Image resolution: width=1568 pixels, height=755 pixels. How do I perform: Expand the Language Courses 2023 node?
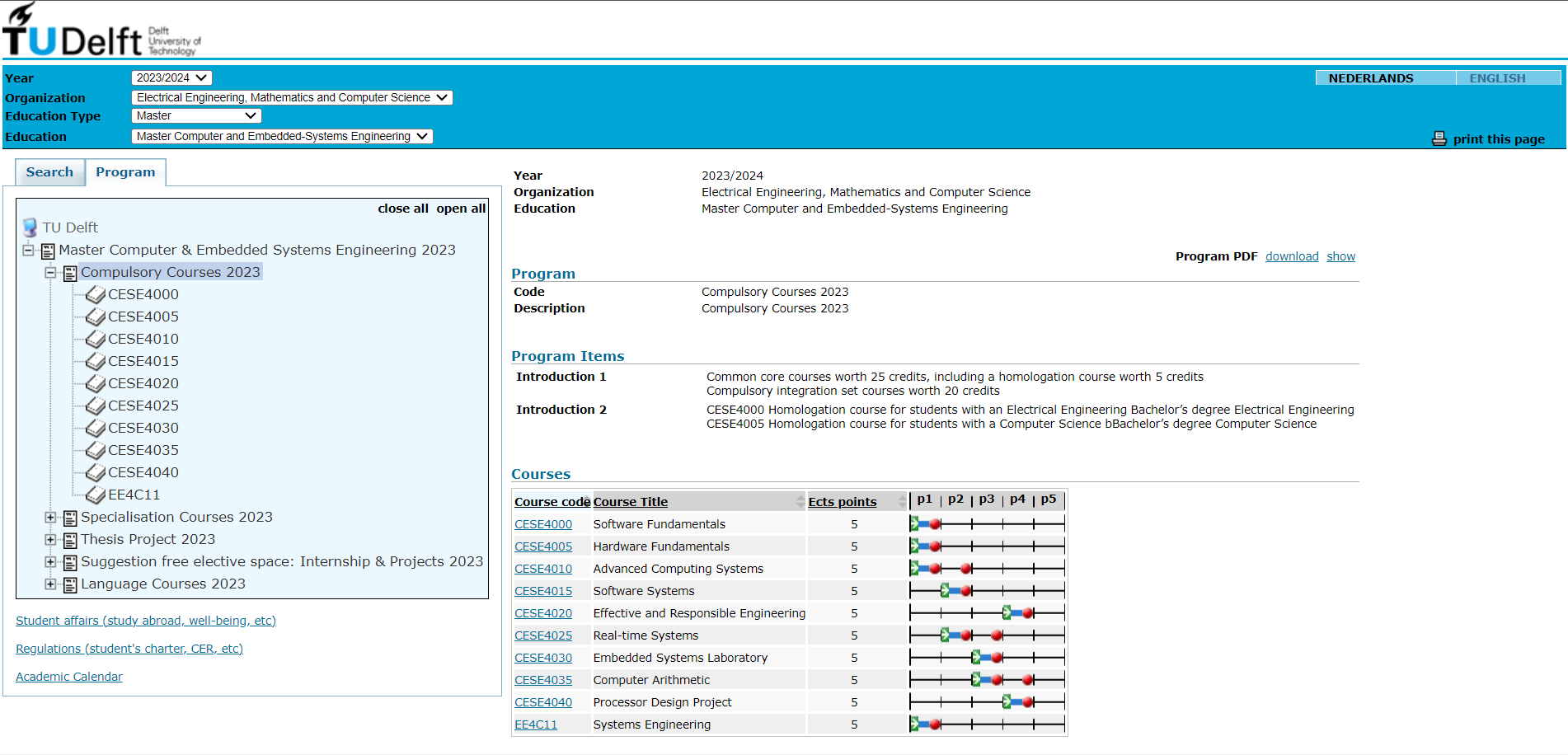(x=50, y=584)
